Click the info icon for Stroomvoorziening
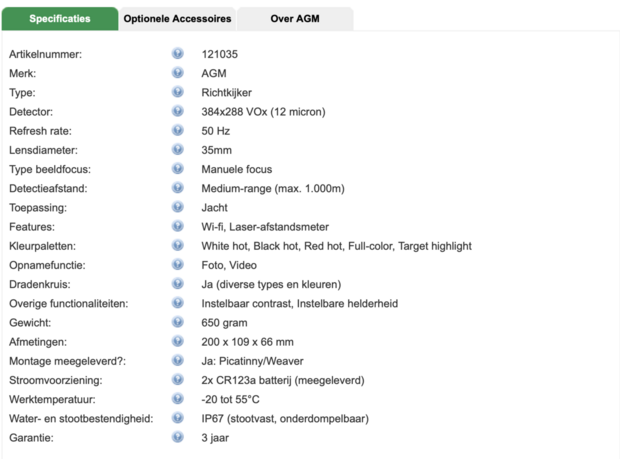Screen dimensions: 620x459 click(x=177, y=380)
